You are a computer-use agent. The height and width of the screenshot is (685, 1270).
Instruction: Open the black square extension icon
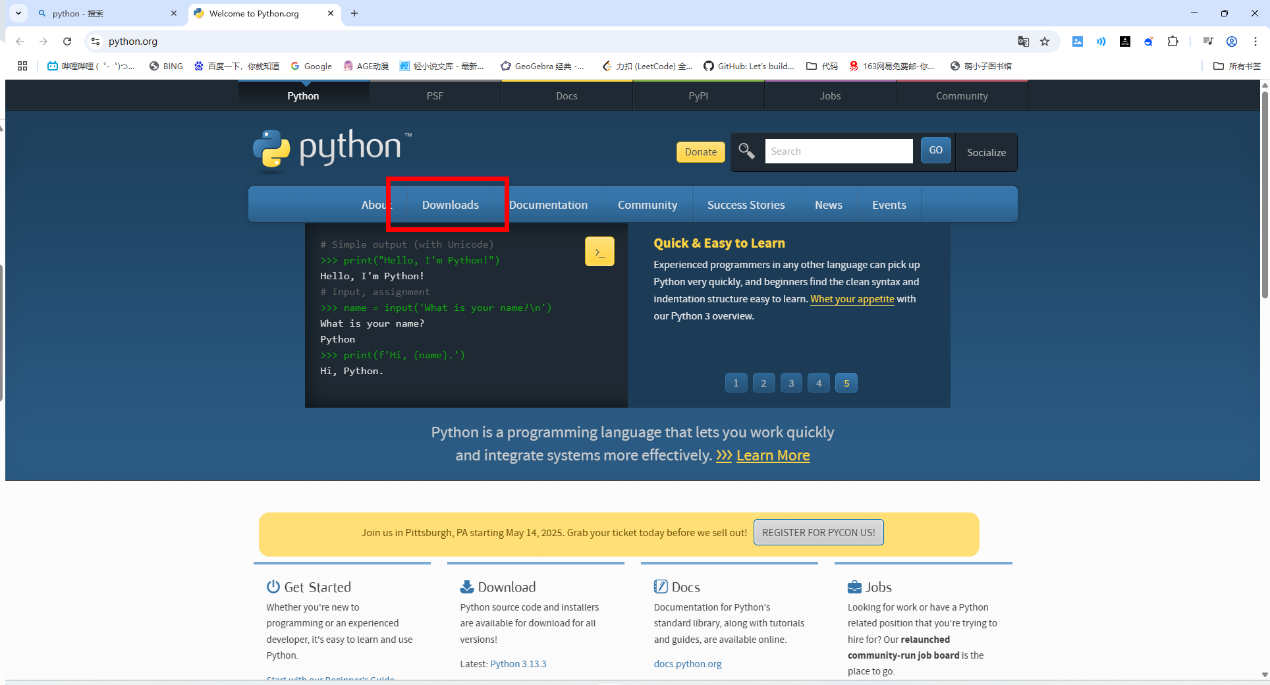1125,41
